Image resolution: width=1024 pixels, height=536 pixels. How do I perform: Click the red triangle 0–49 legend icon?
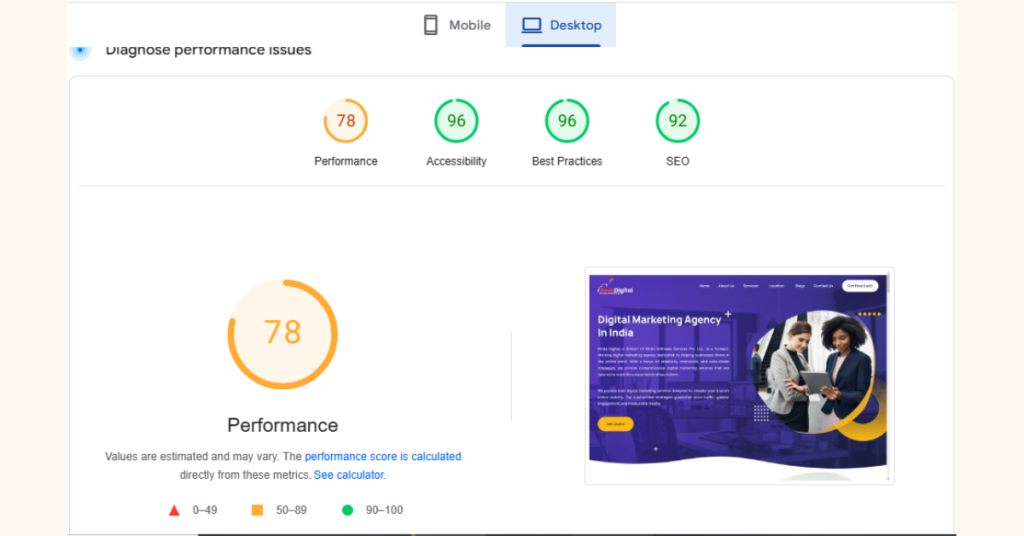point(174,511)
